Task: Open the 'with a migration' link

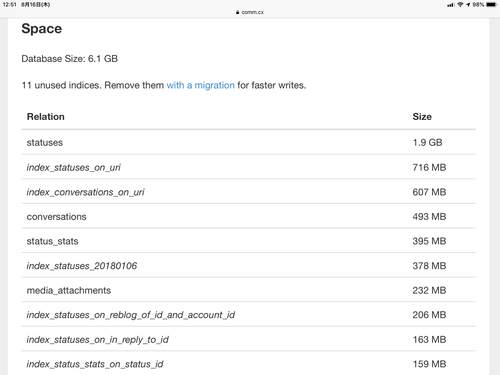Action: (200, 85)
